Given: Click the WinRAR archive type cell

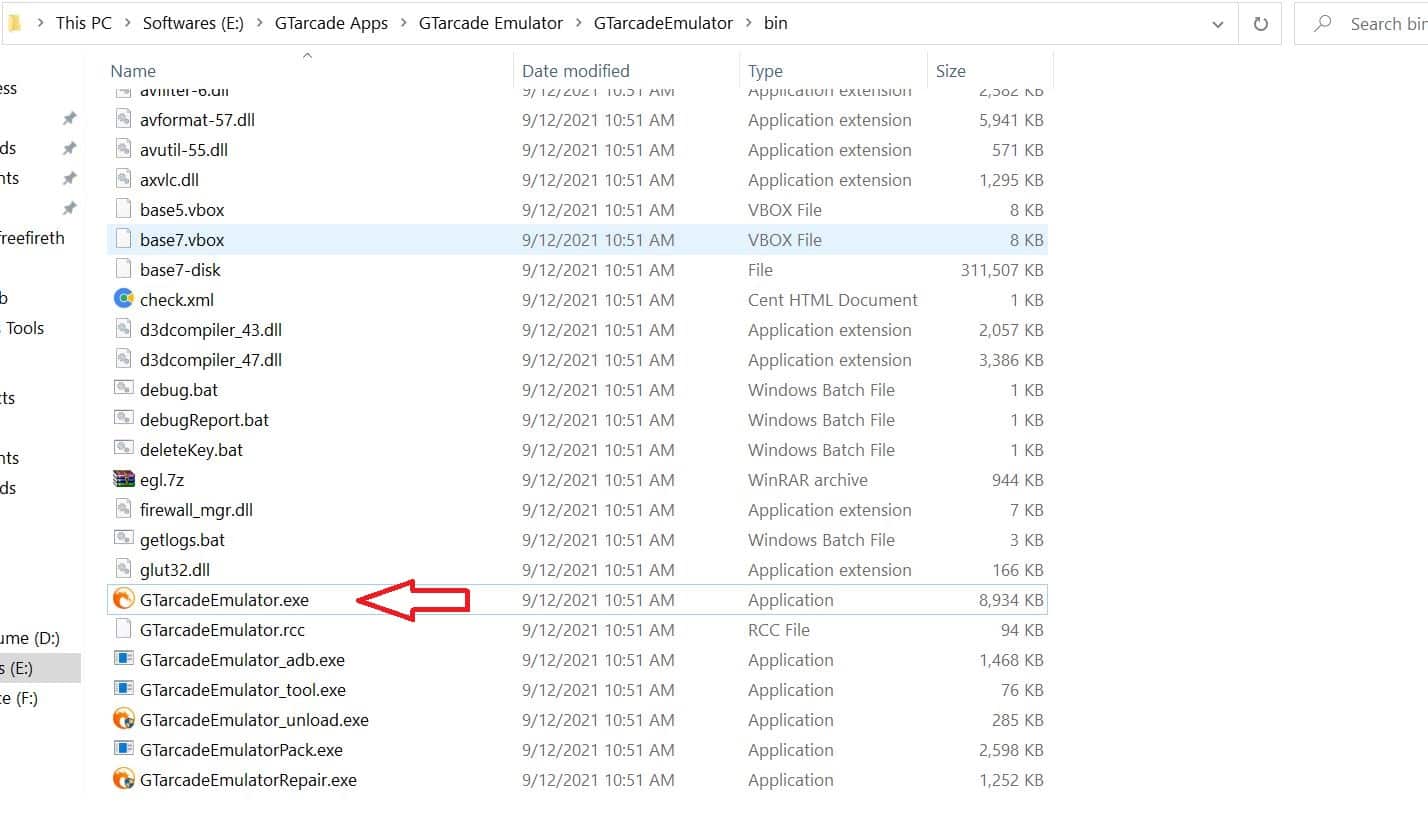Looking at the screenshot, I should click(808, 480).
